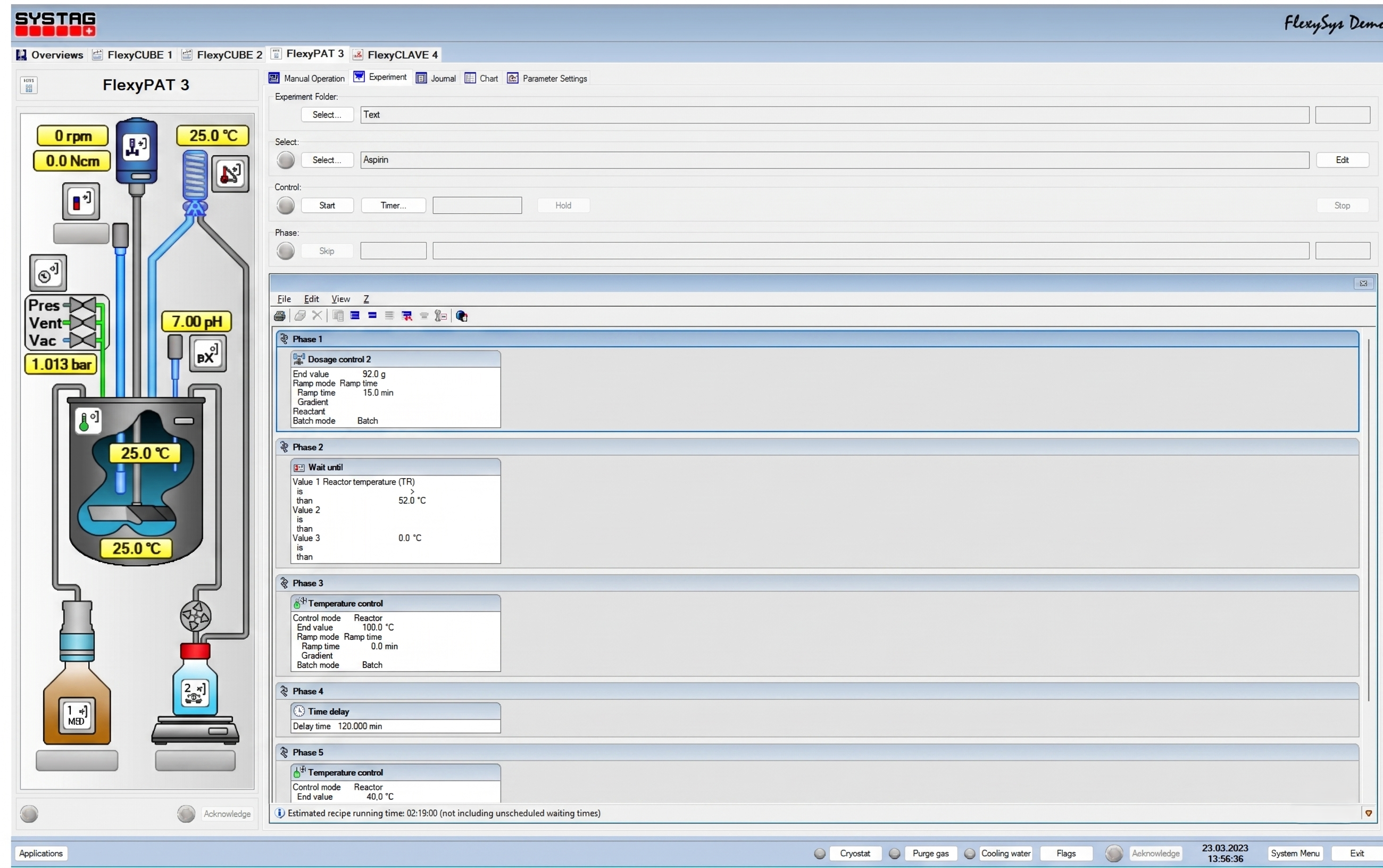The width and height of the screenshot is (1383, 868).
Task: Switch to the FlexyCUBE 1 tab
Action: (x=133, y=55)
